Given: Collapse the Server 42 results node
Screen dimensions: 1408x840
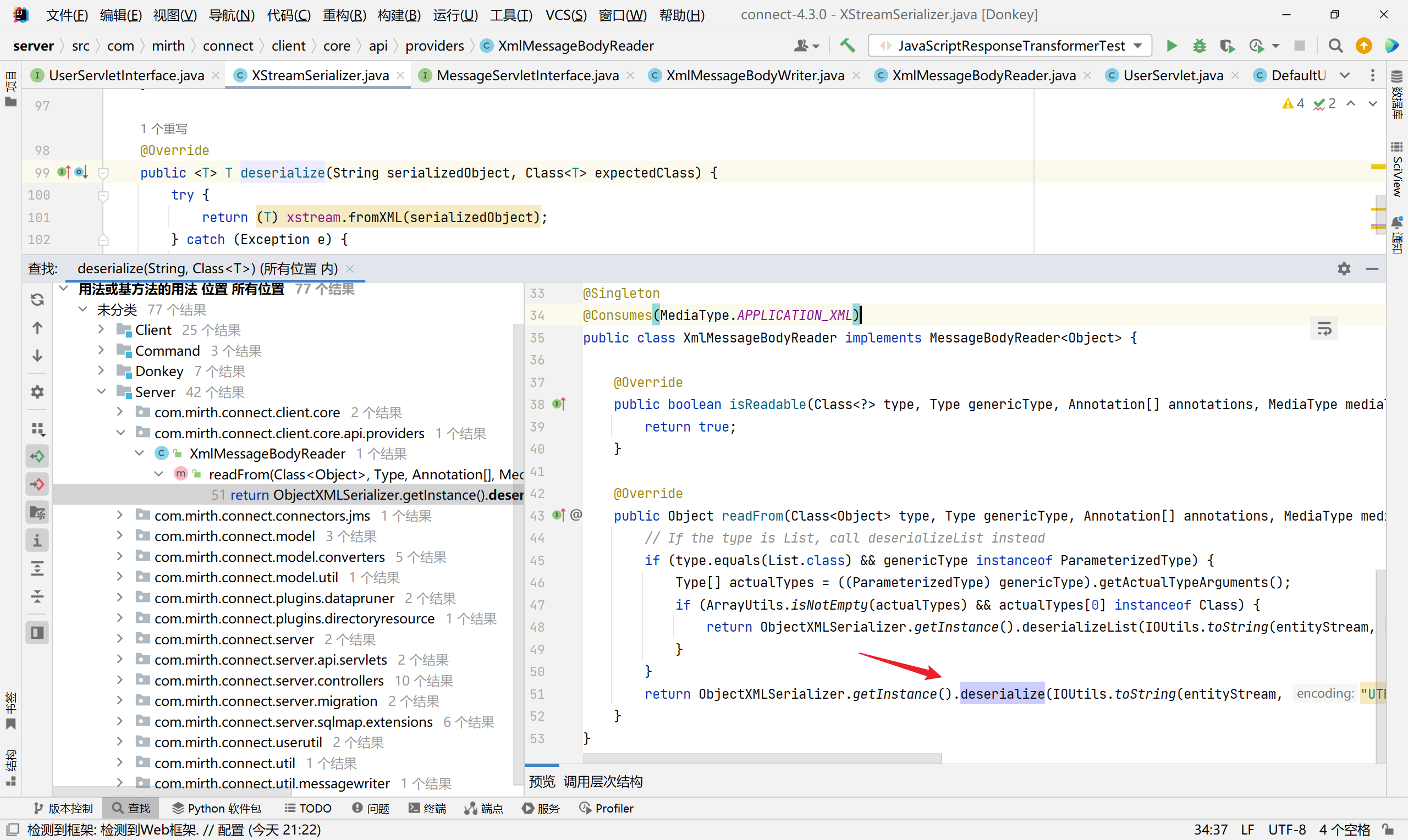Looking at the screenshot, I should [x=101, y=392].
